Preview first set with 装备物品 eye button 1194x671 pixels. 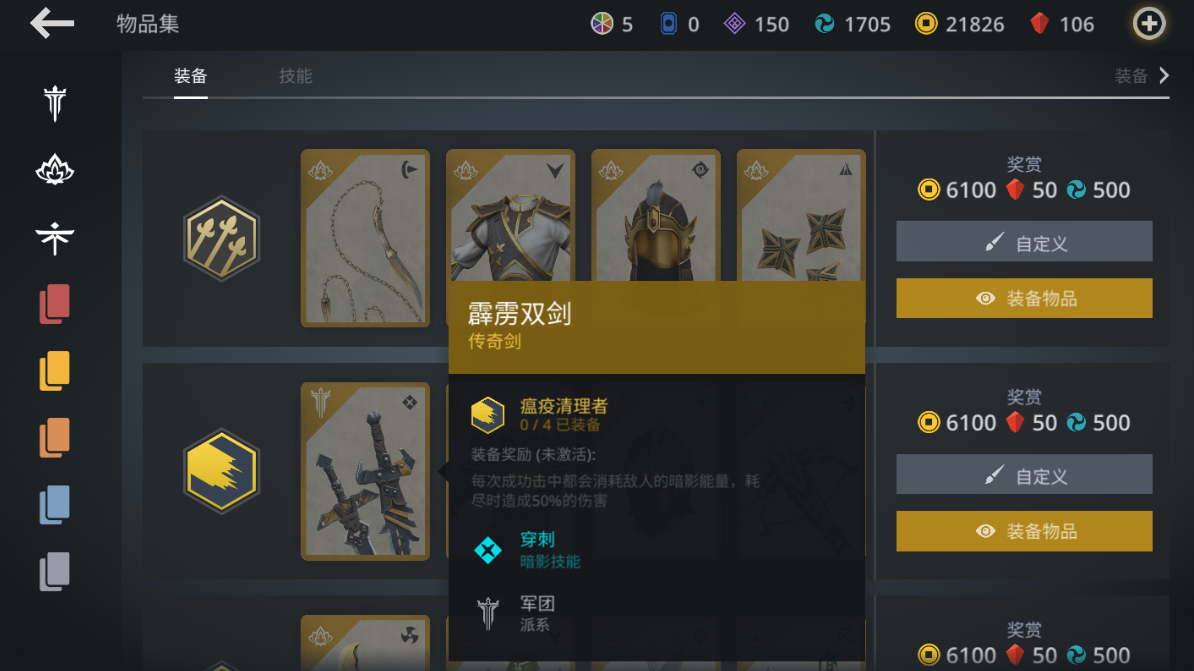click(1024, 298)
